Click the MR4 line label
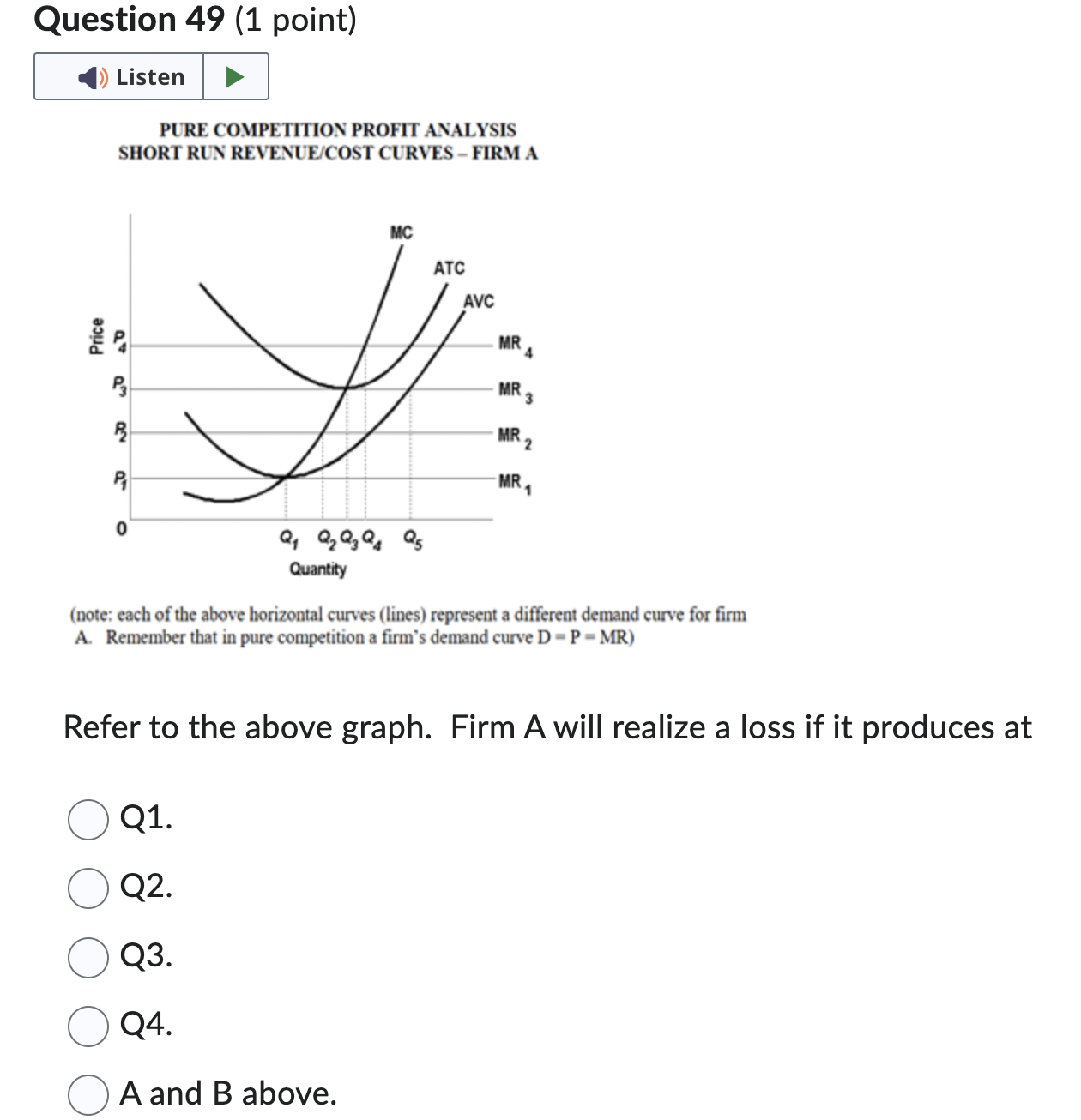This screenshot has height=1120, width=1081. click(x=512, y=343)
